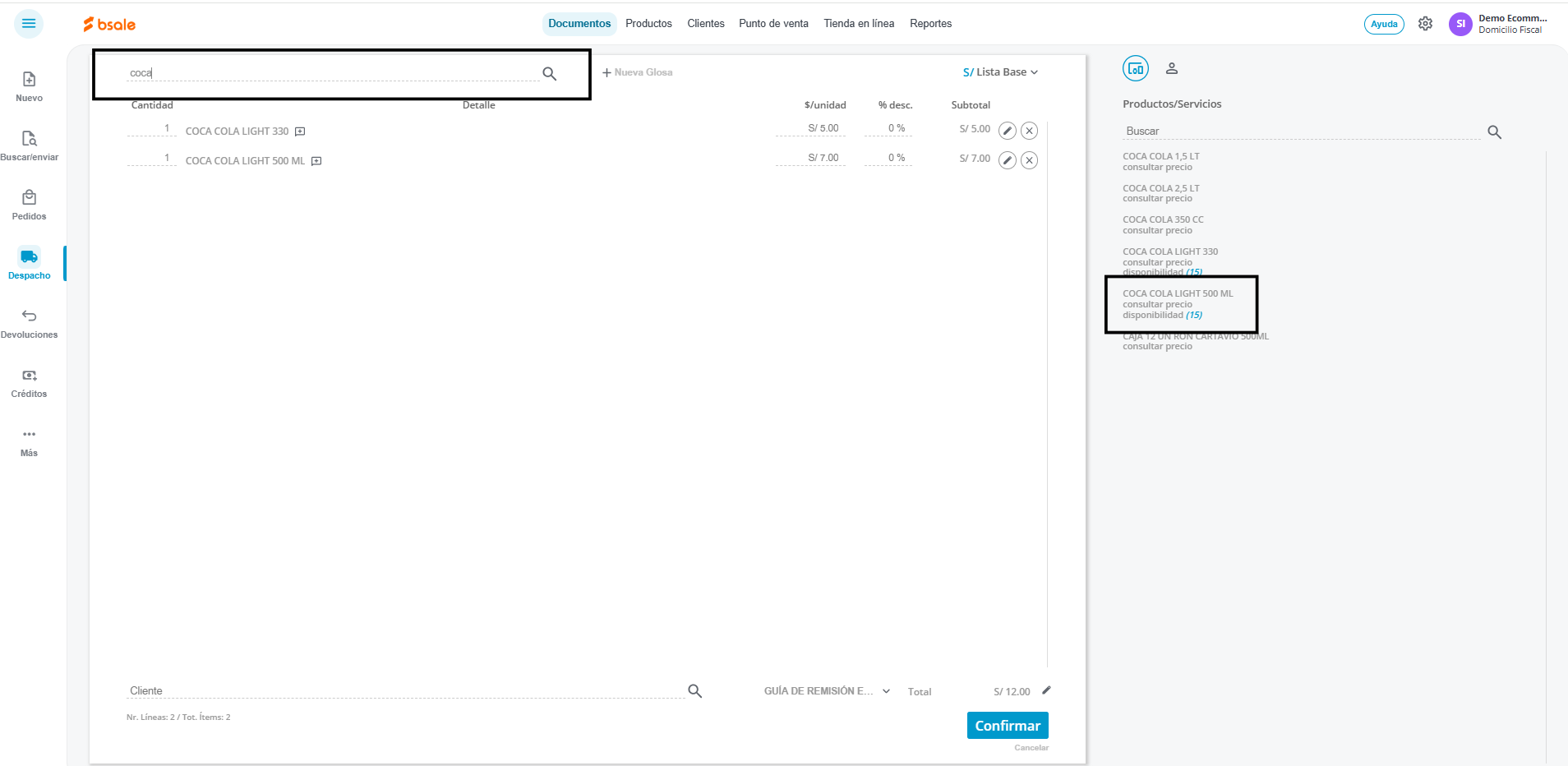Open Créditos in sidebar
Image resolution: width=1568 pixels, height=766 pixels.
[29, 382]
